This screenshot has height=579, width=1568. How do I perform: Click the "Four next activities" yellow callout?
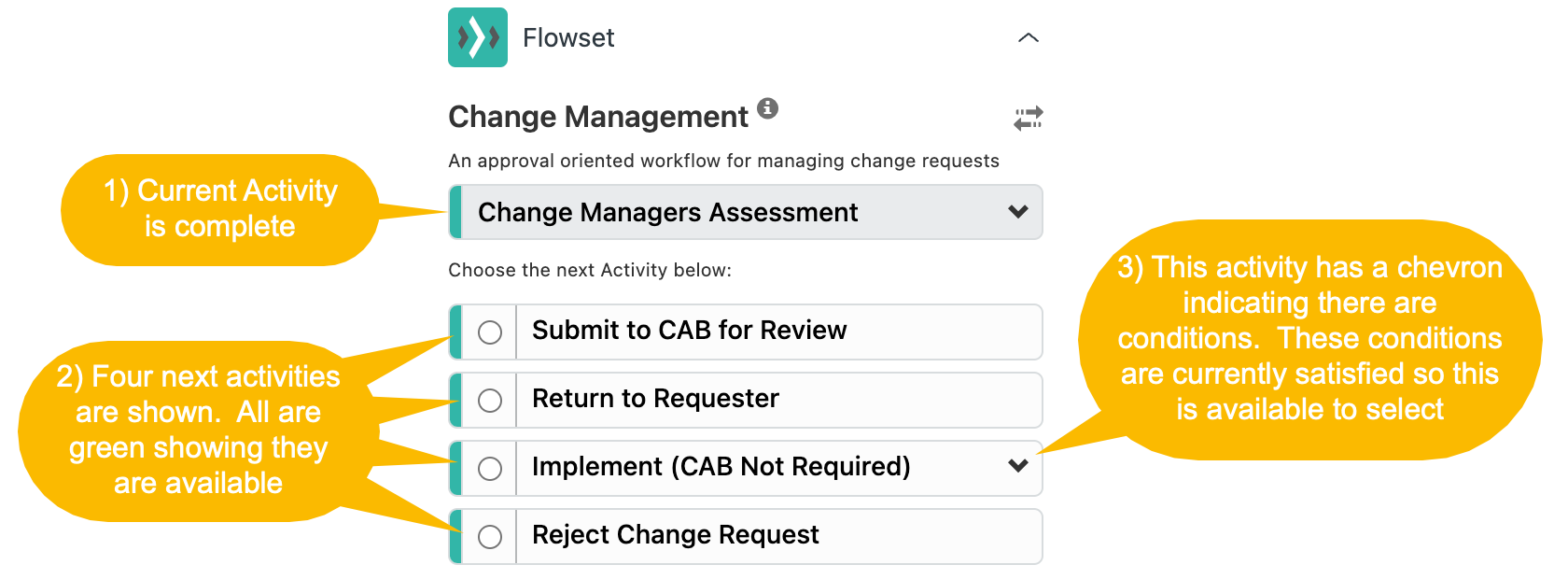point(199,430)
